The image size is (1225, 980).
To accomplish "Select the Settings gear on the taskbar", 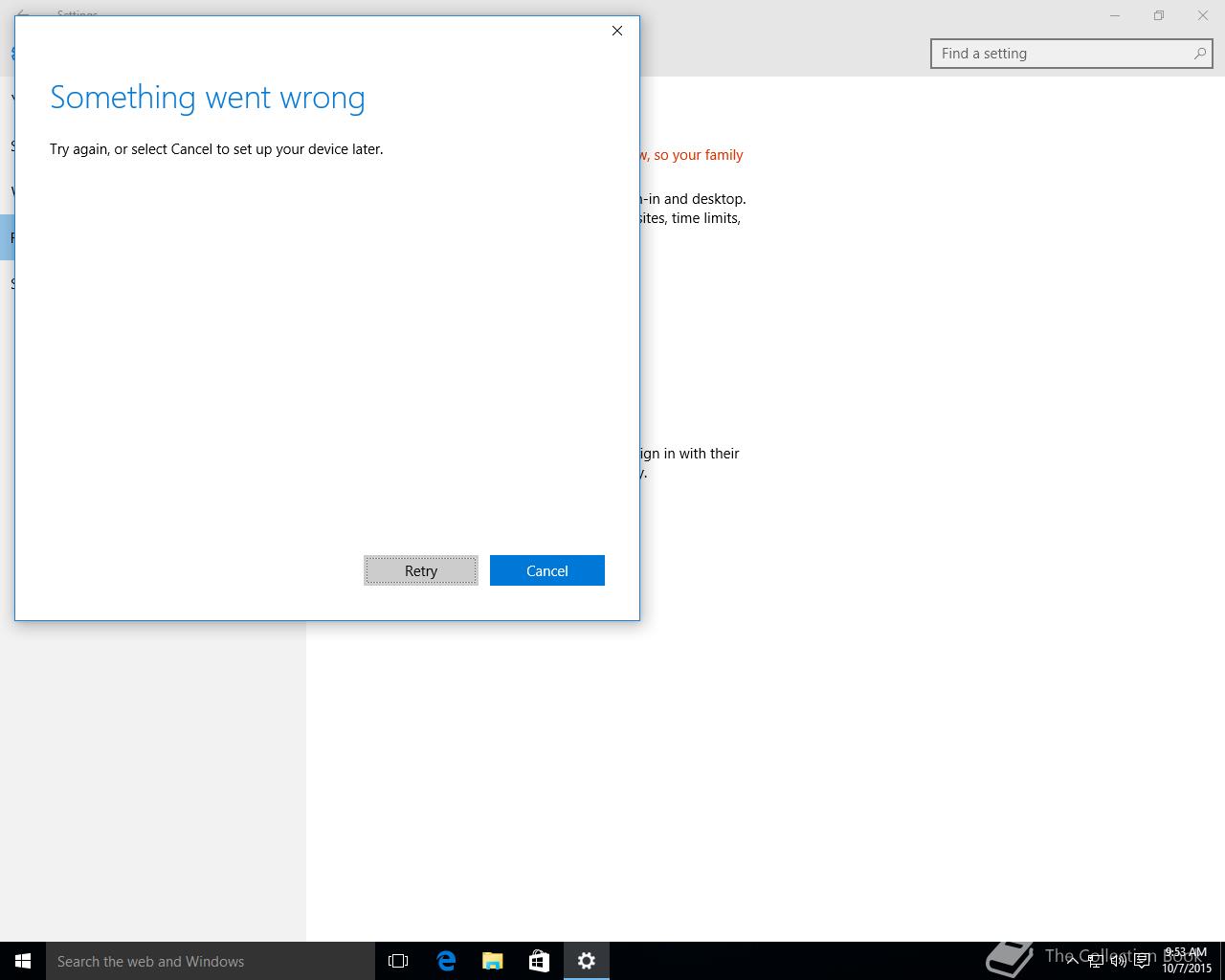I will coord(587,961).
